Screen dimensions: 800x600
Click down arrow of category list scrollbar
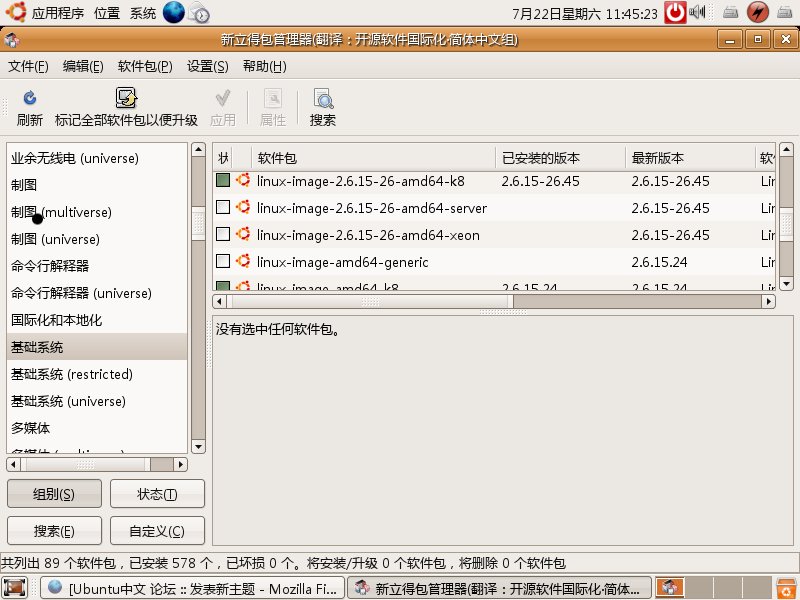tap(198, 447)
